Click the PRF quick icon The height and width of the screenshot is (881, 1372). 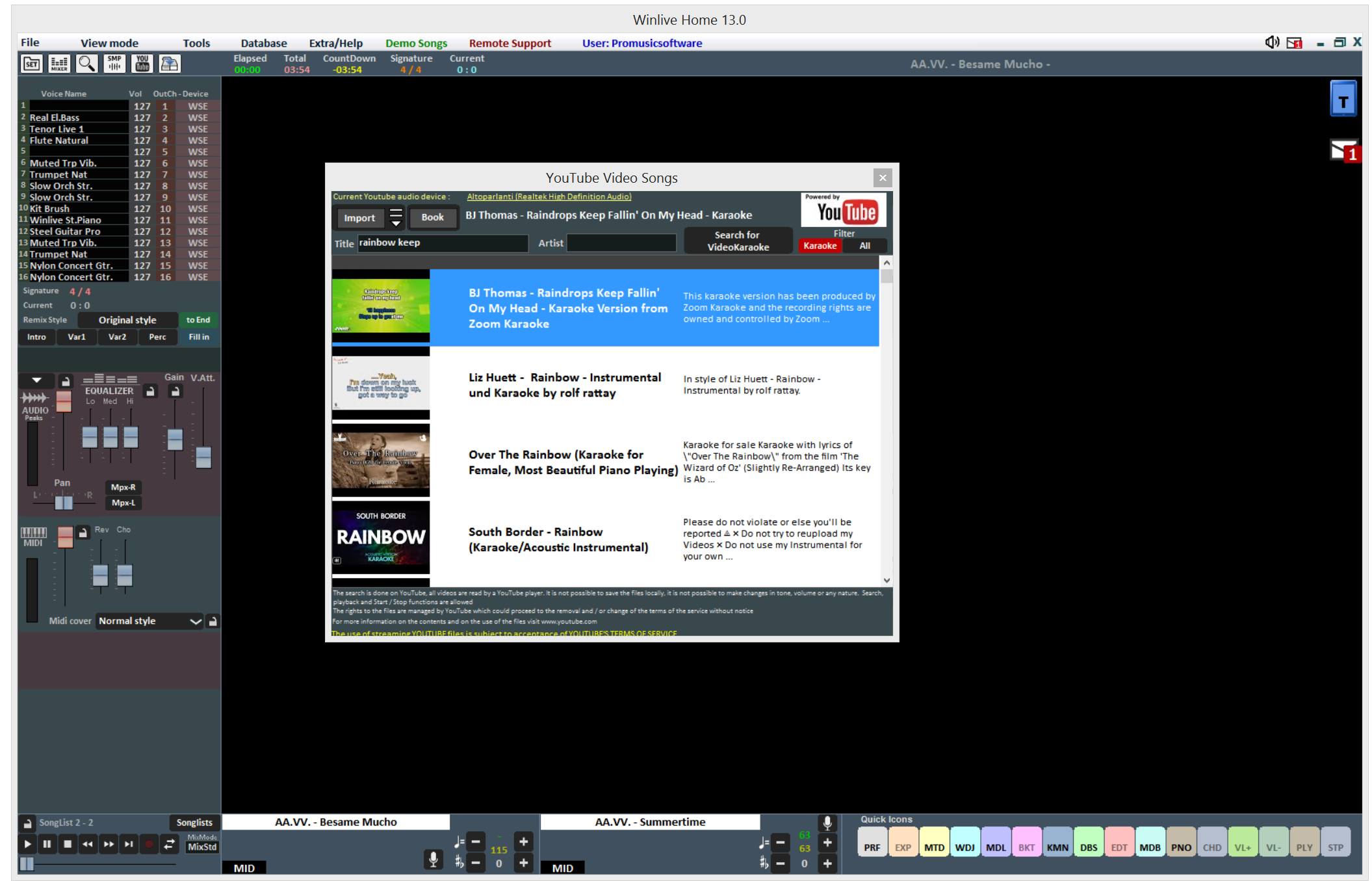tap(872, 843)
